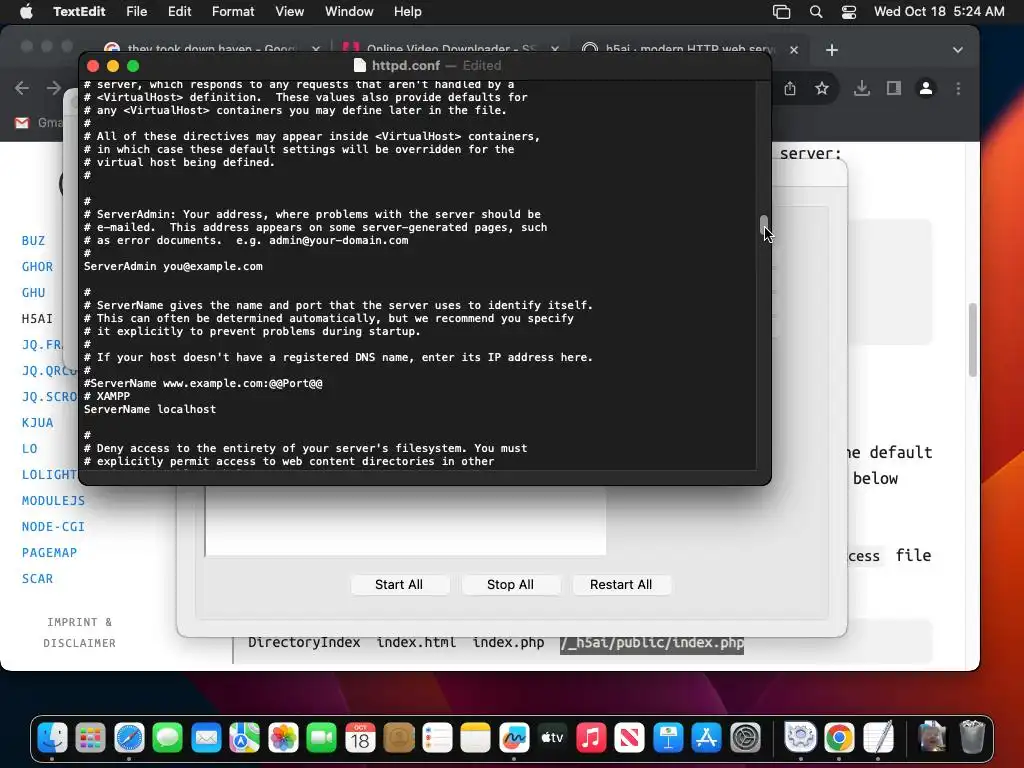1024x768 pixels.
Task: Click the ServerAdmin you@example.com line
Action: pyautogui.click(x=173, y=266)
